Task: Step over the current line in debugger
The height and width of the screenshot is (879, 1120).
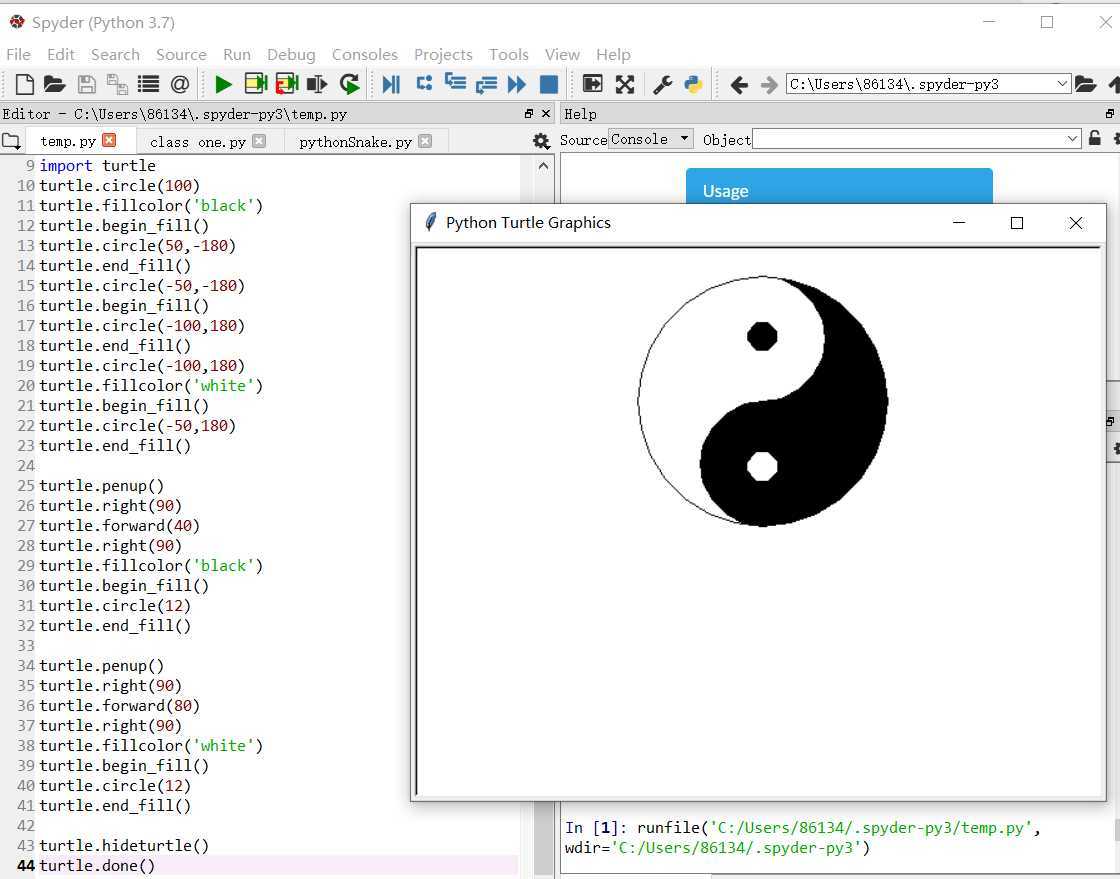Action: tap(424, 83)
